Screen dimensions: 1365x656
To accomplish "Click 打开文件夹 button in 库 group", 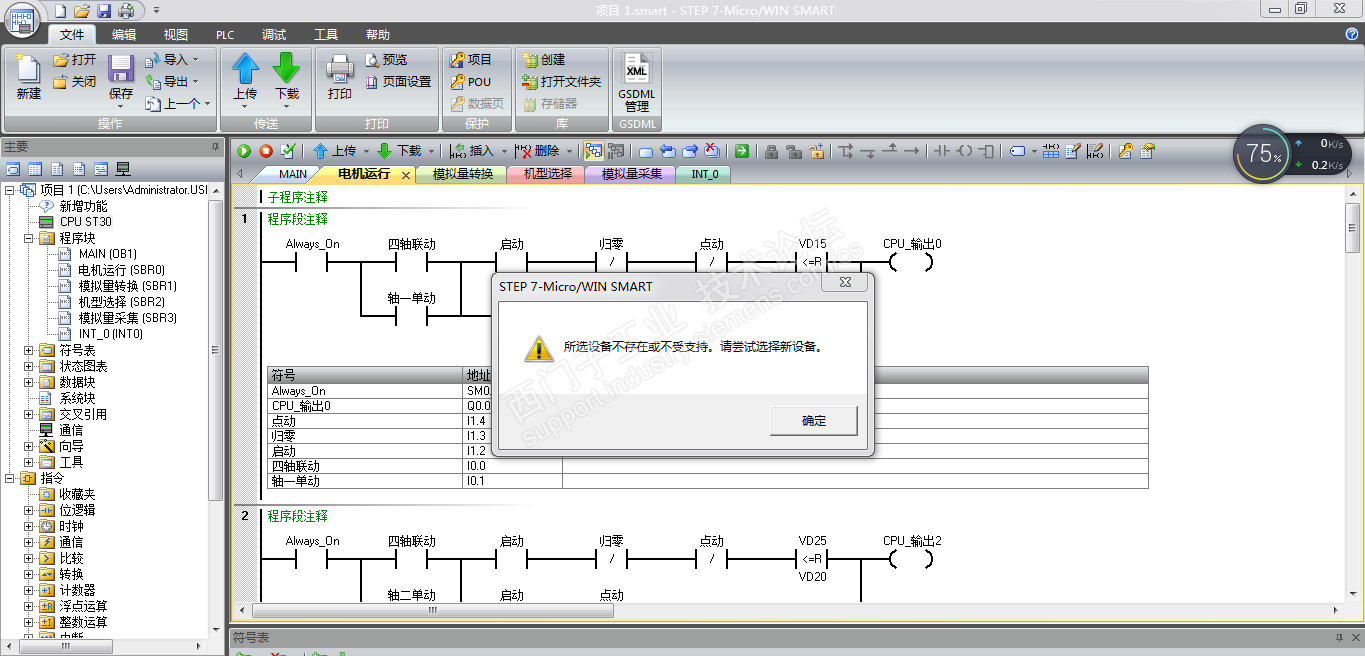I will point(561,82).
